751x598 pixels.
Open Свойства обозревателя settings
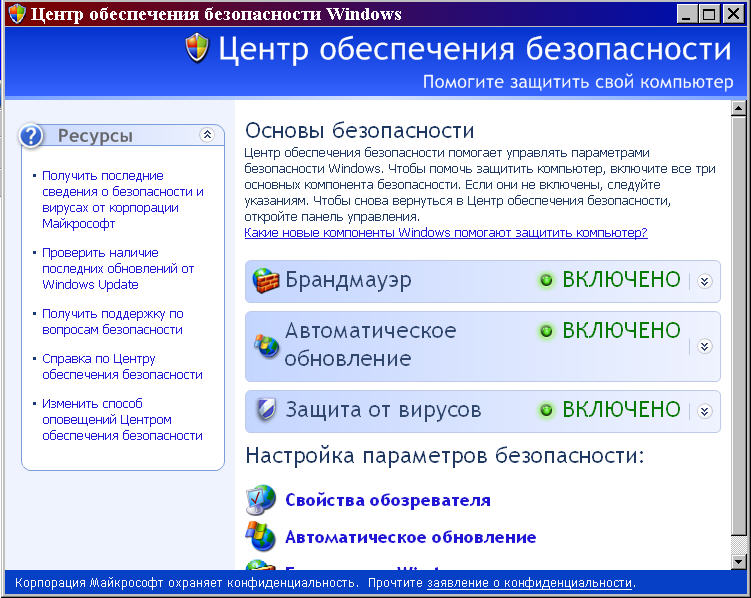click(x=388, y=500)
